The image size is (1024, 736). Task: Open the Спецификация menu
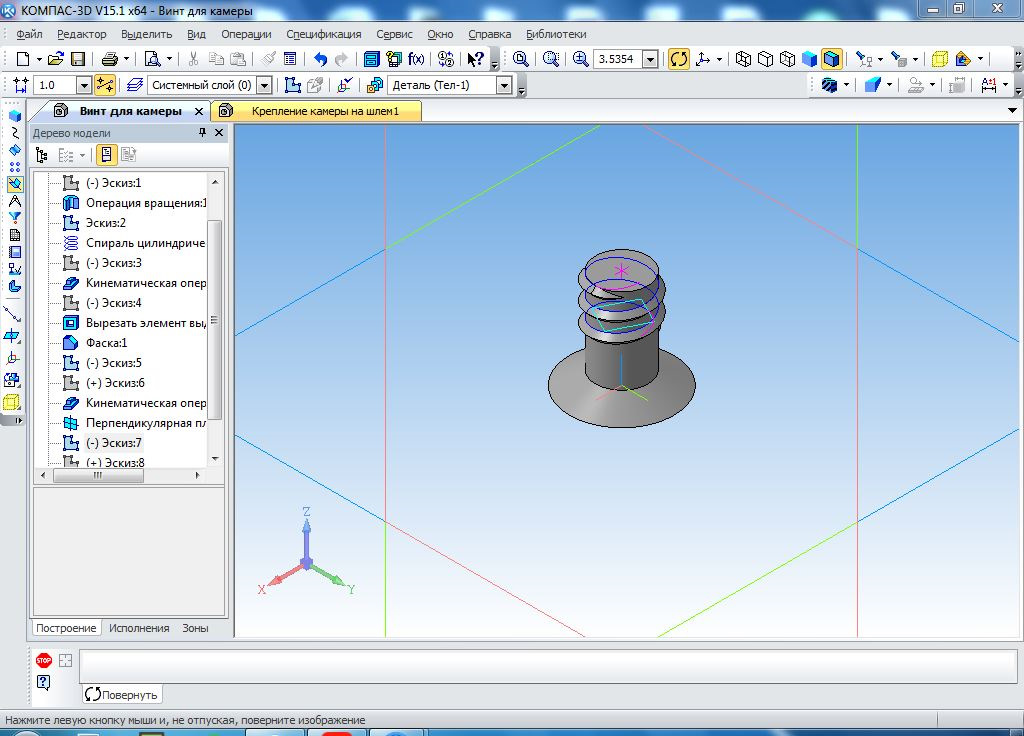pyautogui.click(x=324, y=34)
